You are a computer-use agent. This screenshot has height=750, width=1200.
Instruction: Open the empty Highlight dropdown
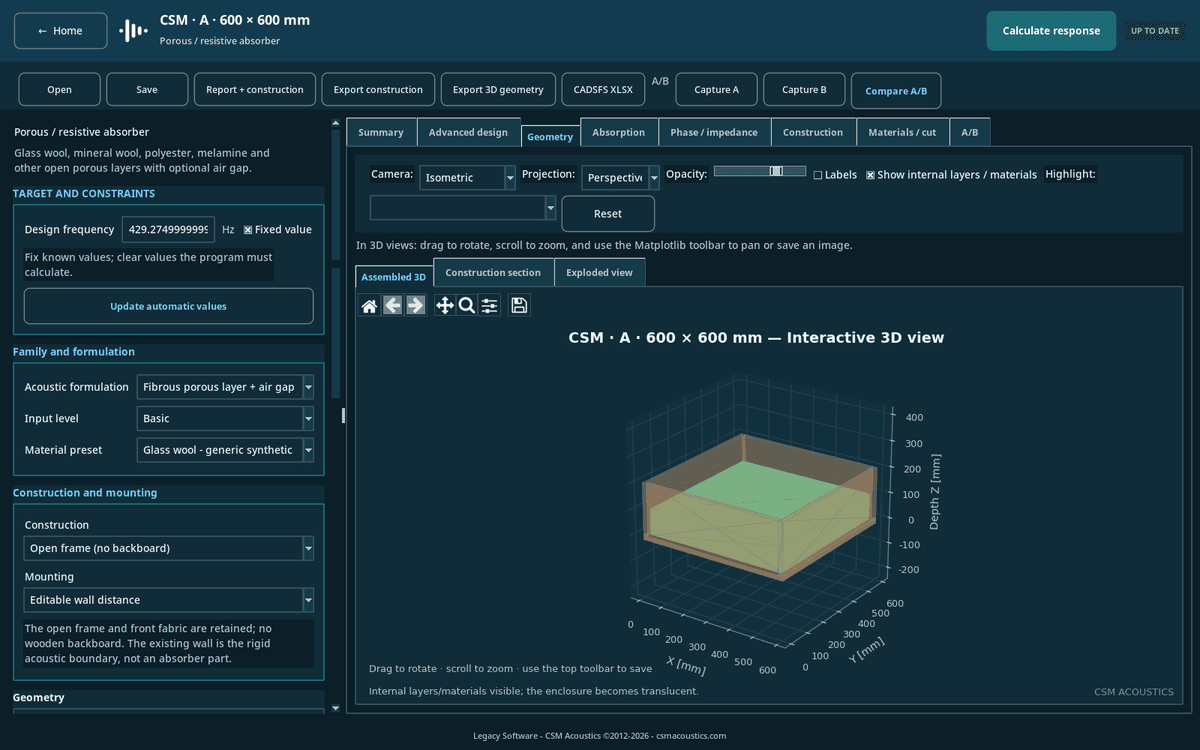(x=463, y=208)
